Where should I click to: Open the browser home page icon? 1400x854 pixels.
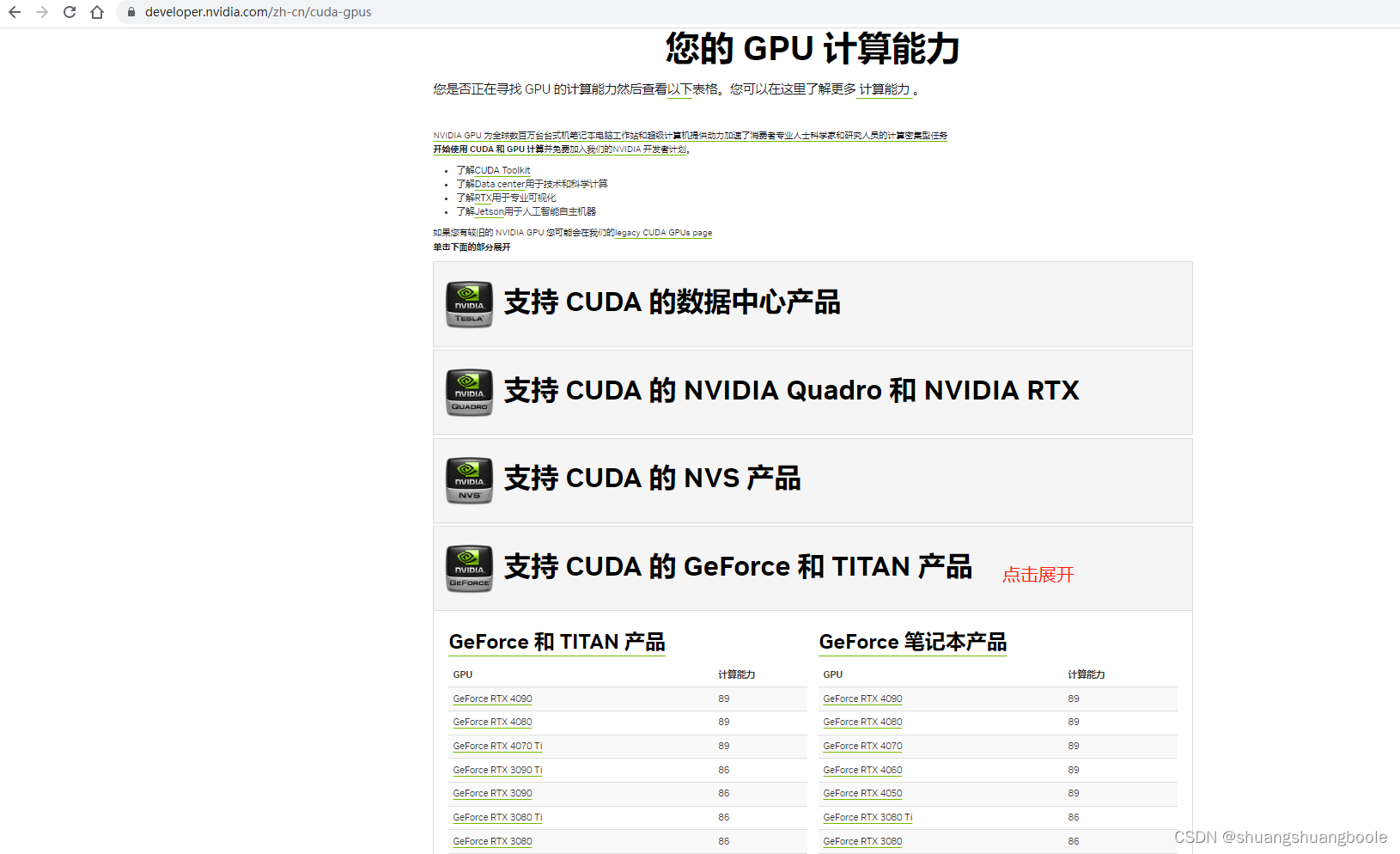(96, 12)
